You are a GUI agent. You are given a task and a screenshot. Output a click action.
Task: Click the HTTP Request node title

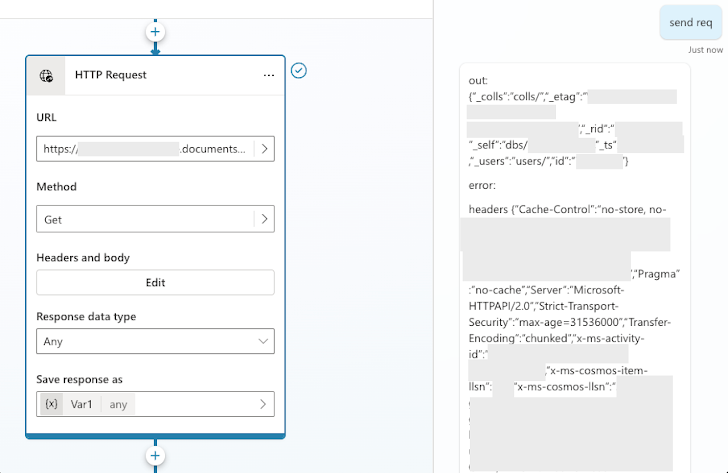(111, 75)
